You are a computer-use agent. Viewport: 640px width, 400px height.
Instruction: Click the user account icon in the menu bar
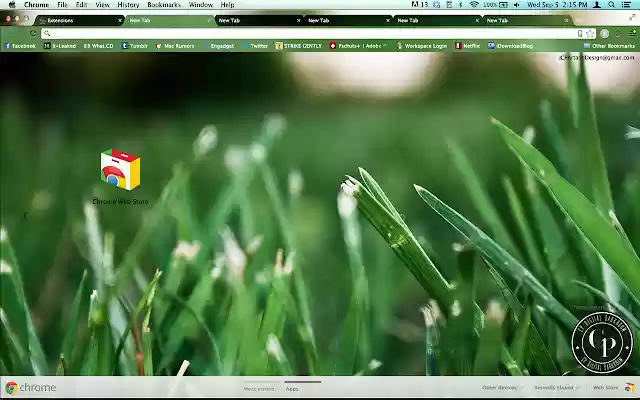597,4
